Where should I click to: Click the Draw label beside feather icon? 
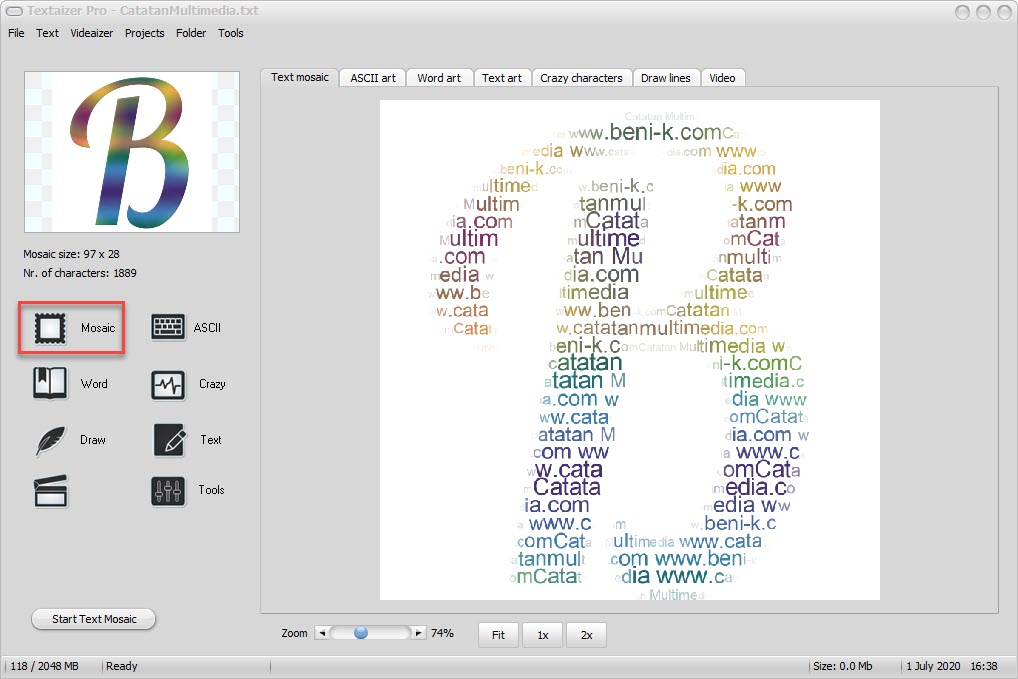[93, 439]
